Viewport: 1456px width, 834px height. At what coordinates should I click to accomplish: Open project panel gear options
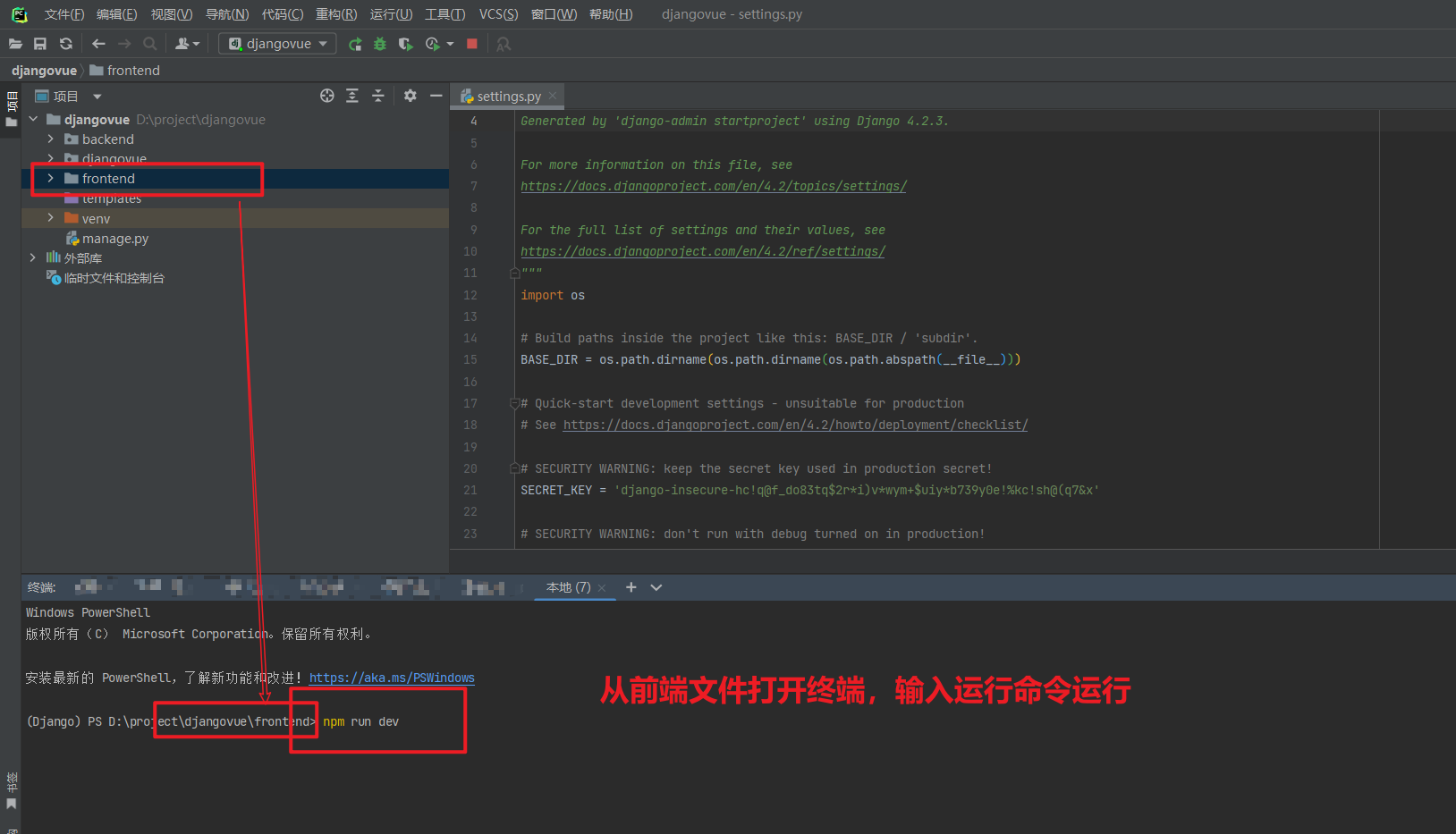[411, 96]
